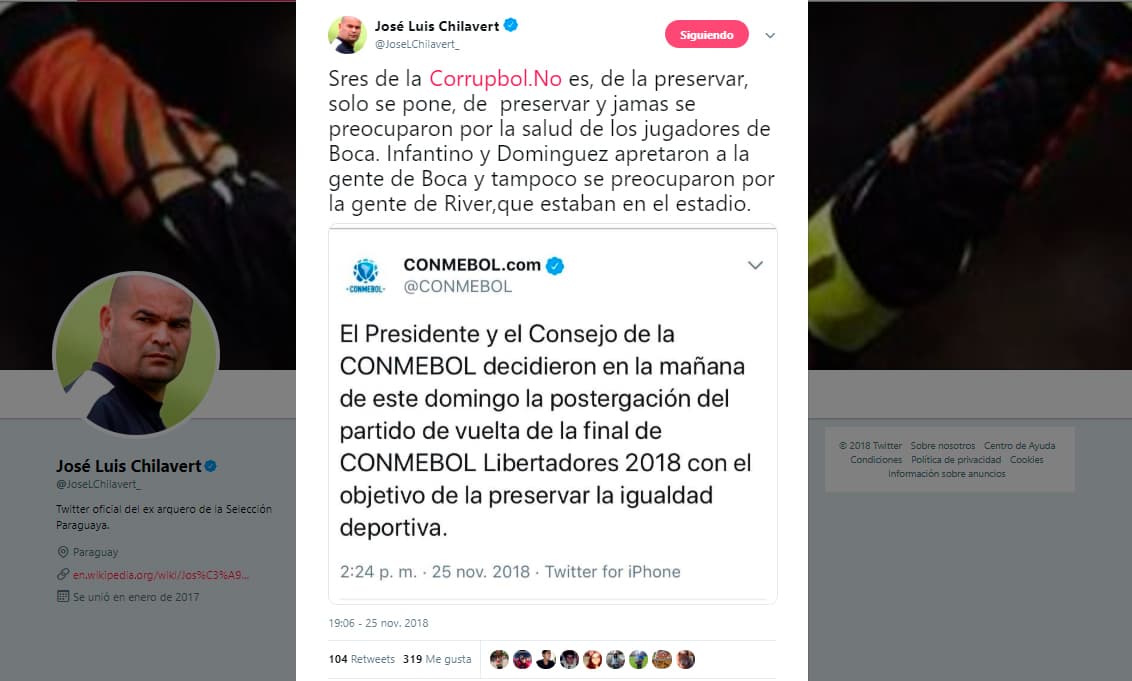This screenshot has height=681, width=1132.
Task: Click the calendar icon beside join date
Action: tap(63, 597)
